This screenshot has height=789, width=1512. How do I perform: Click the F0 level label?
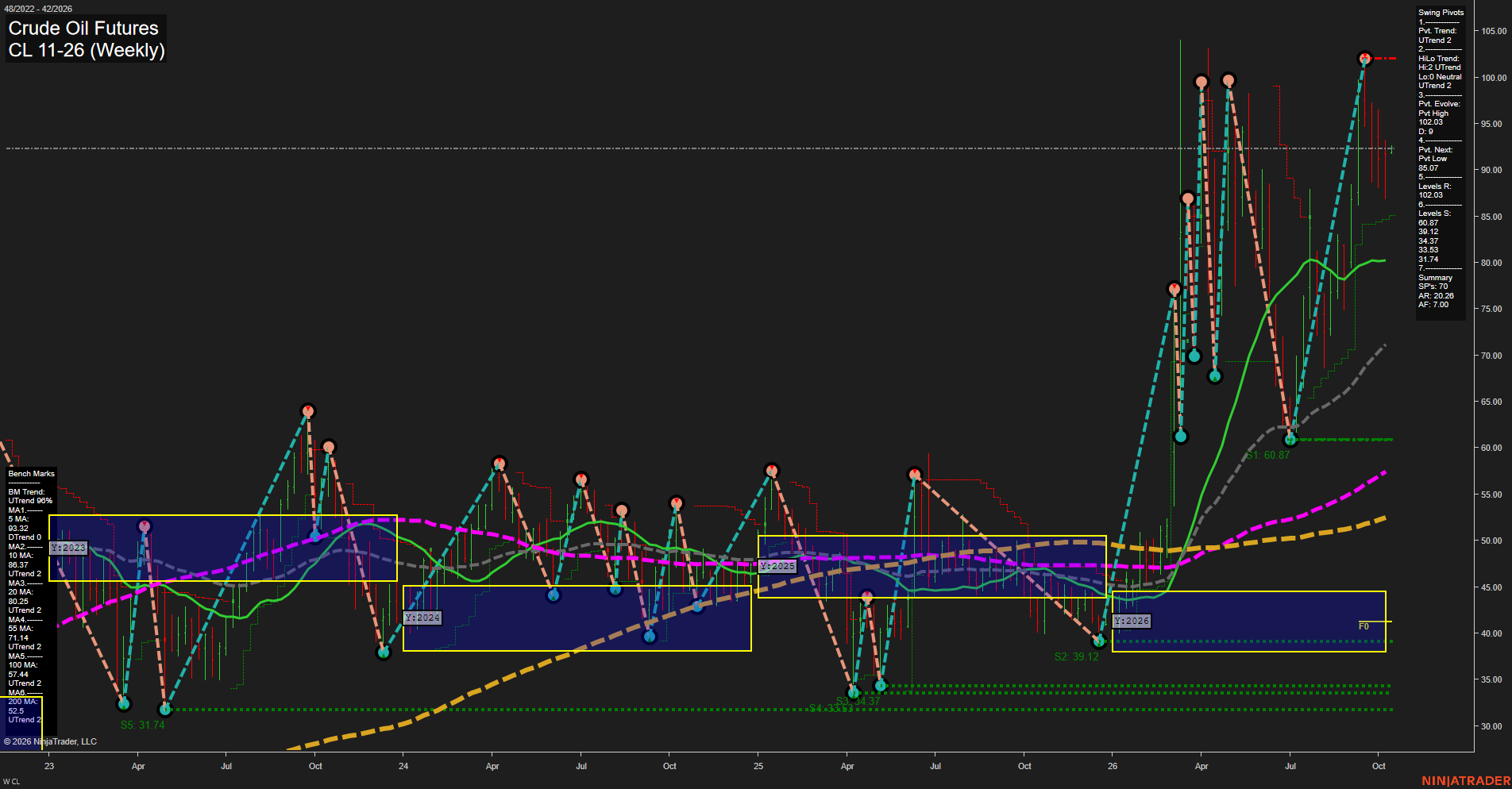(1363, 626)
